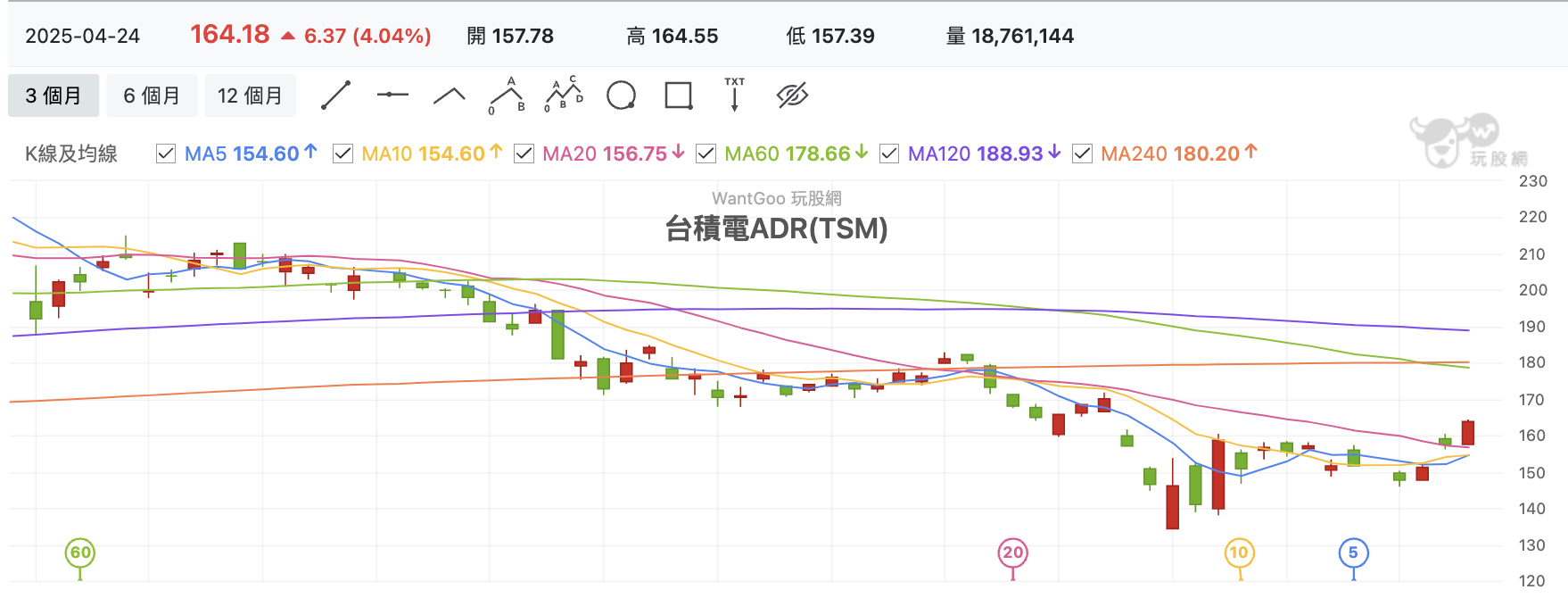Select the angle line drawing tool
The width and height of the screenshot is (1568, 598).
450,96
